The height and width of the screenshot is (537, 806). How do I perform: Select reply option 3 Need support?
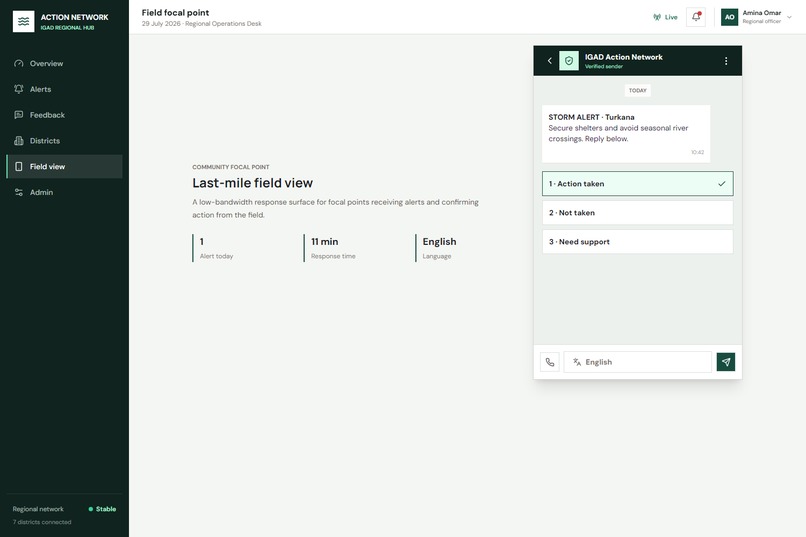point(637,242)
